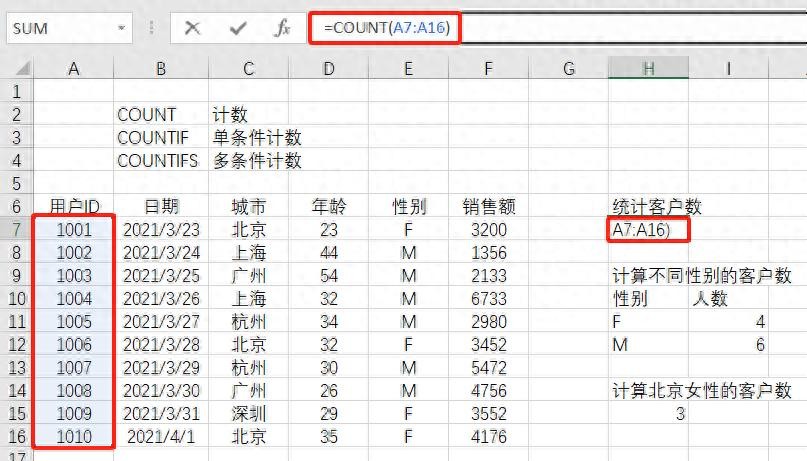Select column E header
The height and width of the screenshot is (461, 807).
click(408, 68)
